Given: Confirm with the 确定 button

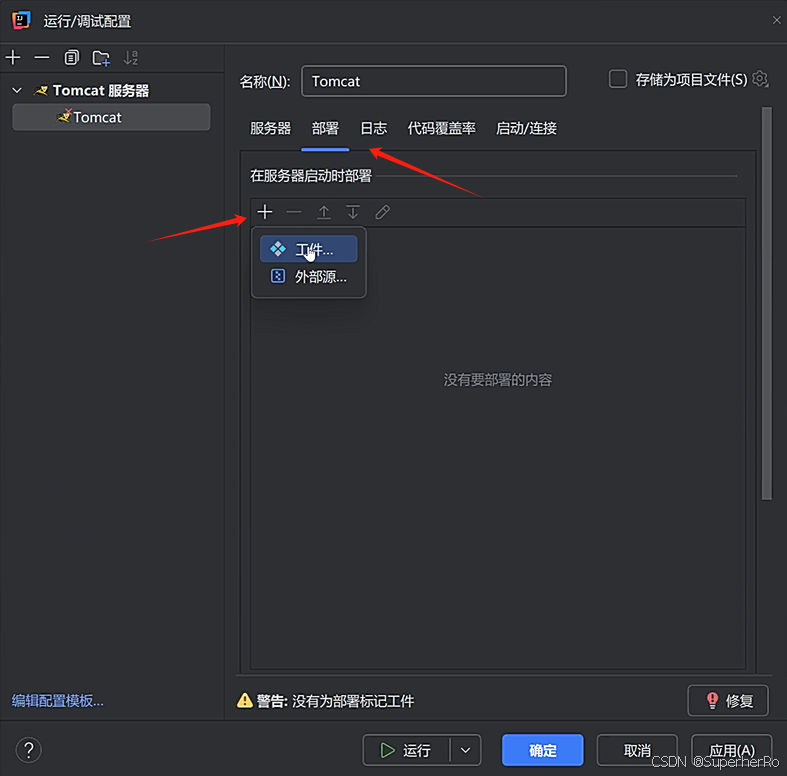Looking at the screenshot, I should click(543, 750).
